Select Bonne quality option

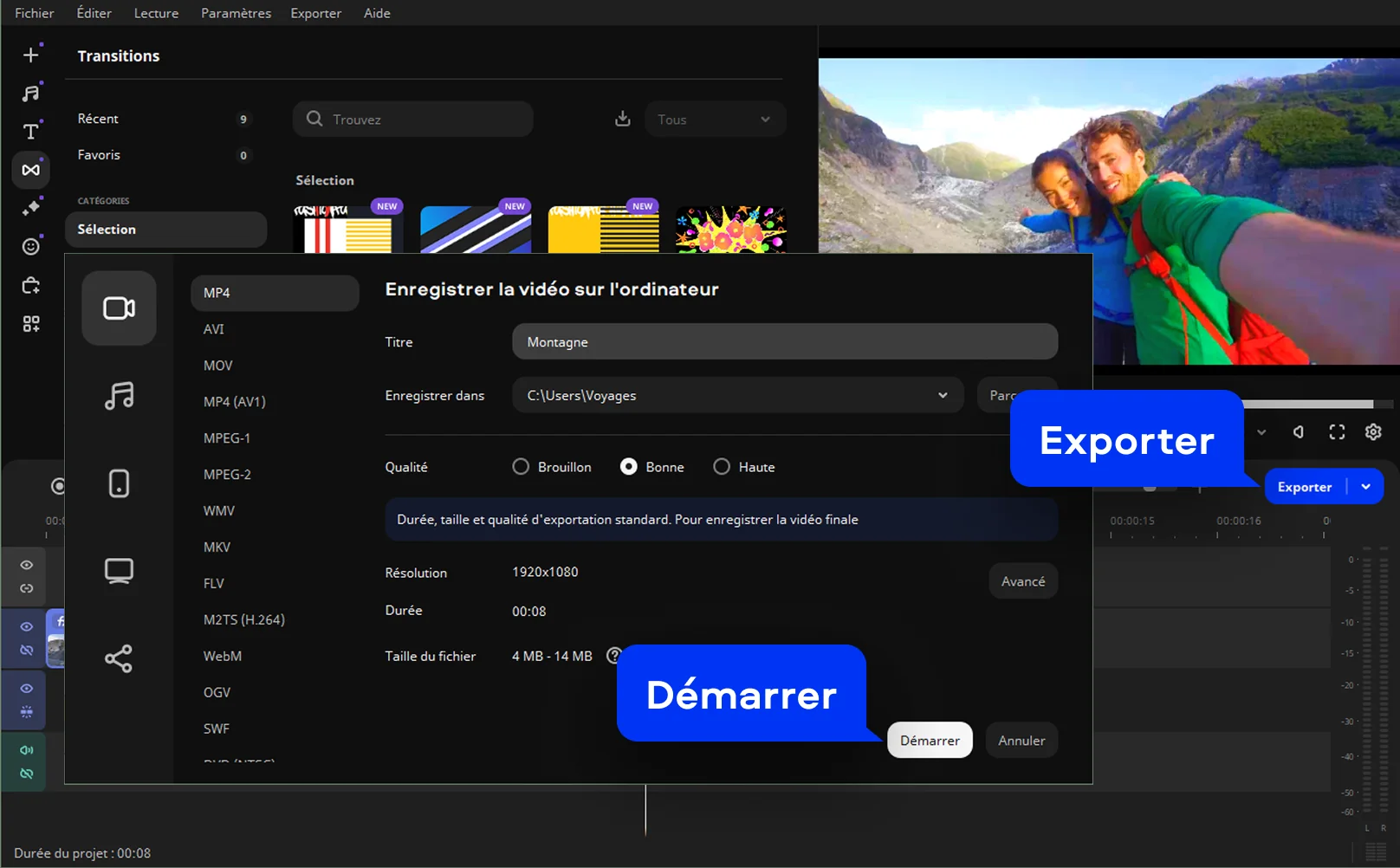click(x=629, y=467)
